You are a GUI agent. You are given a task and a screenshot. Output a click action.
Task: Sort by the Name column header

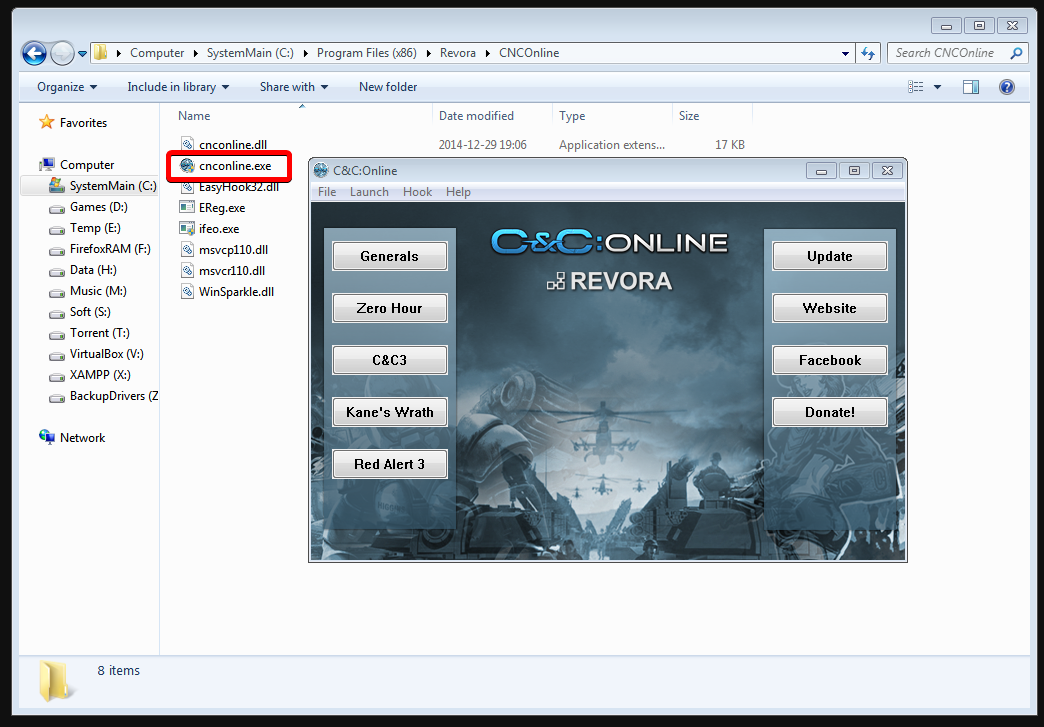tap(194, 116)
